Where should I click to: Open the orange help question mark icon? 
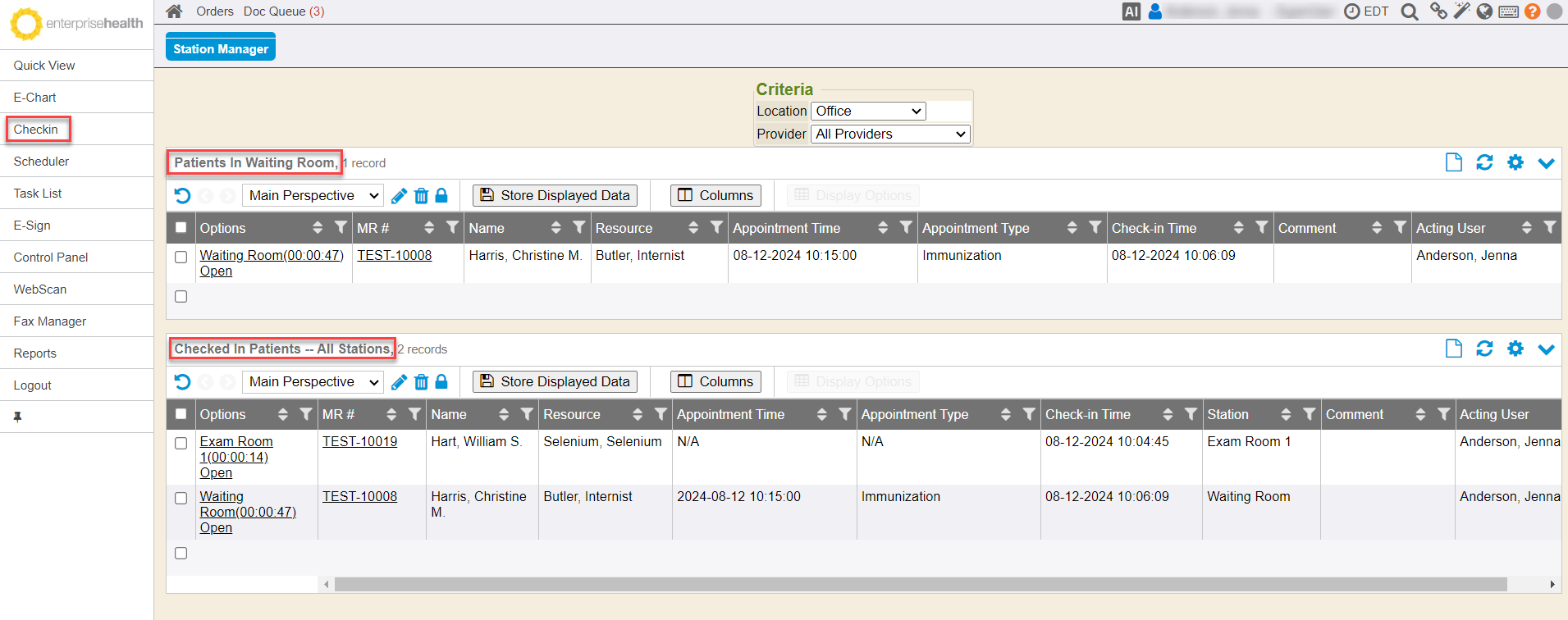point(1532,11)
